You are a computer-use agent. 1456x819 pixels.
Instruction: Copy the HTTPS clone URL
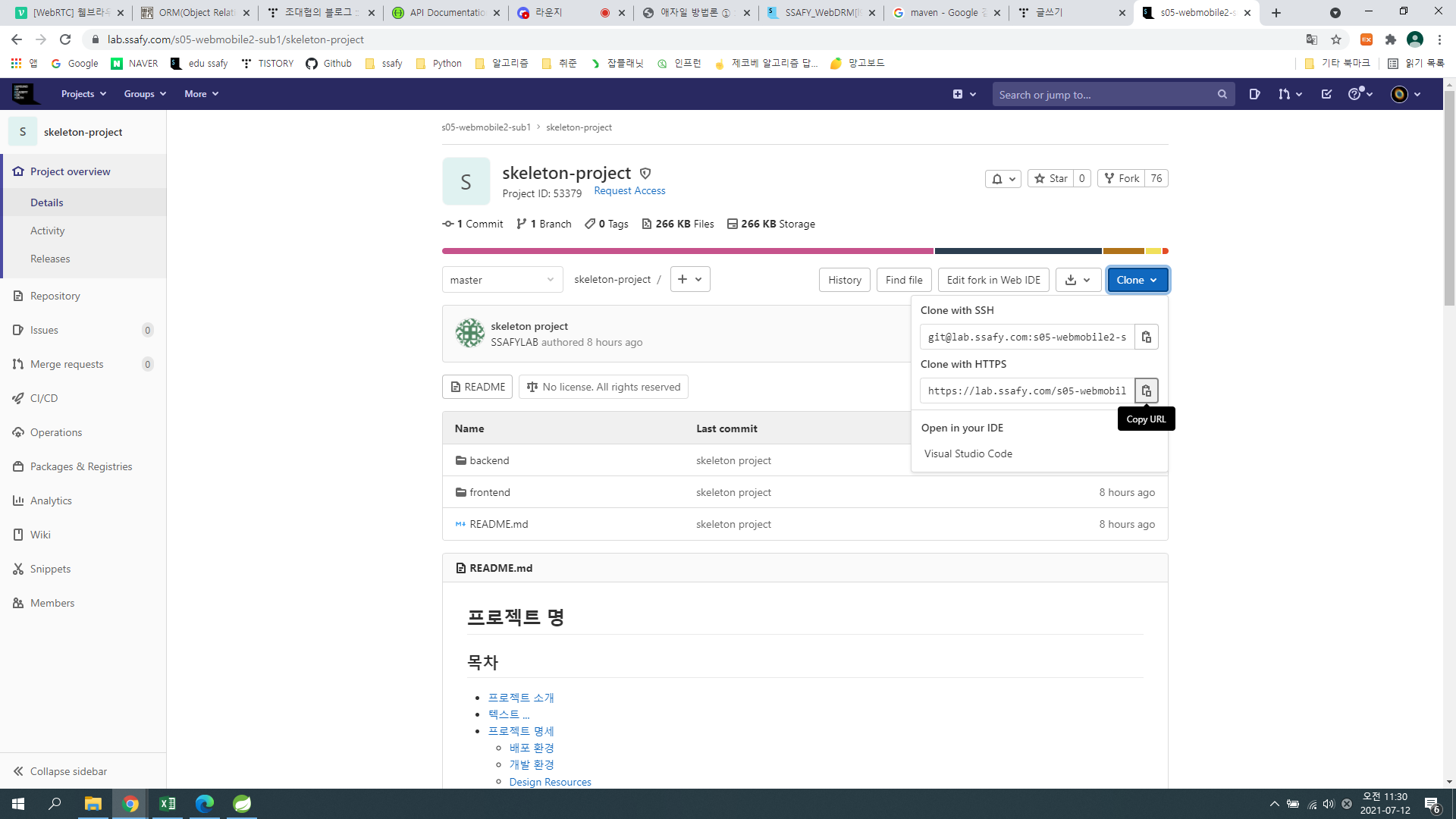click(x=1146, y=391)
